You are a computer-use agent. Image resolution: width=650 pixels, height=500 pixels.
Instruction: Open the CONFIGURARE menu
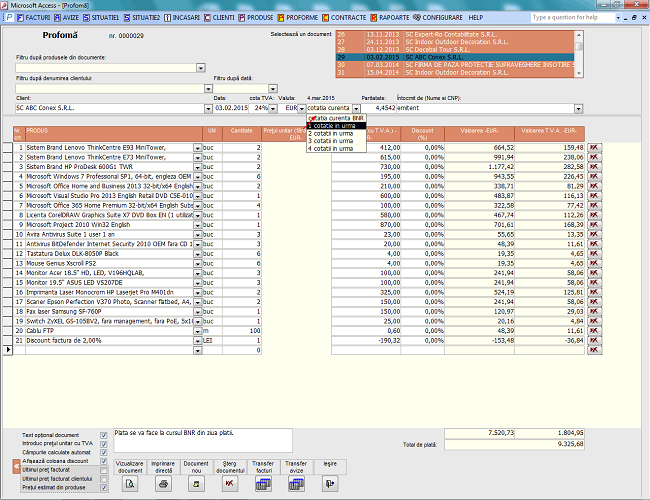[x=438, y=17]
